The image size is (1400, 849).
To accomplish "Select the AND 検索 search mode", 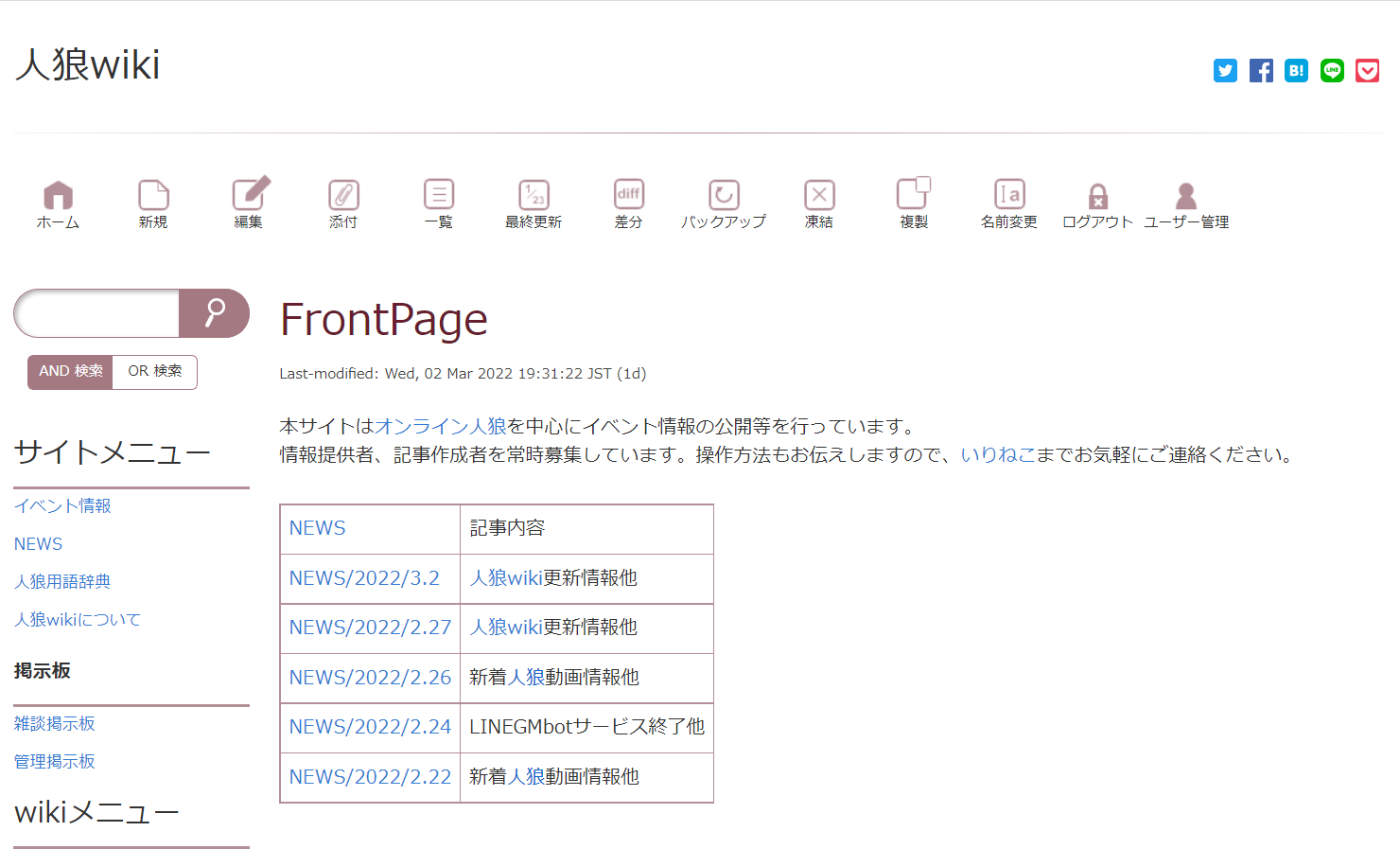I will [x=71, y=372].
